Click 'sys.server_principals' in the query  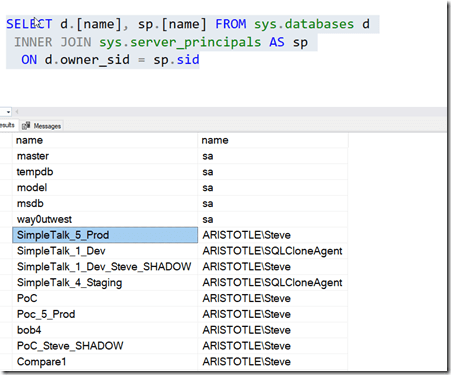(180, 43)
